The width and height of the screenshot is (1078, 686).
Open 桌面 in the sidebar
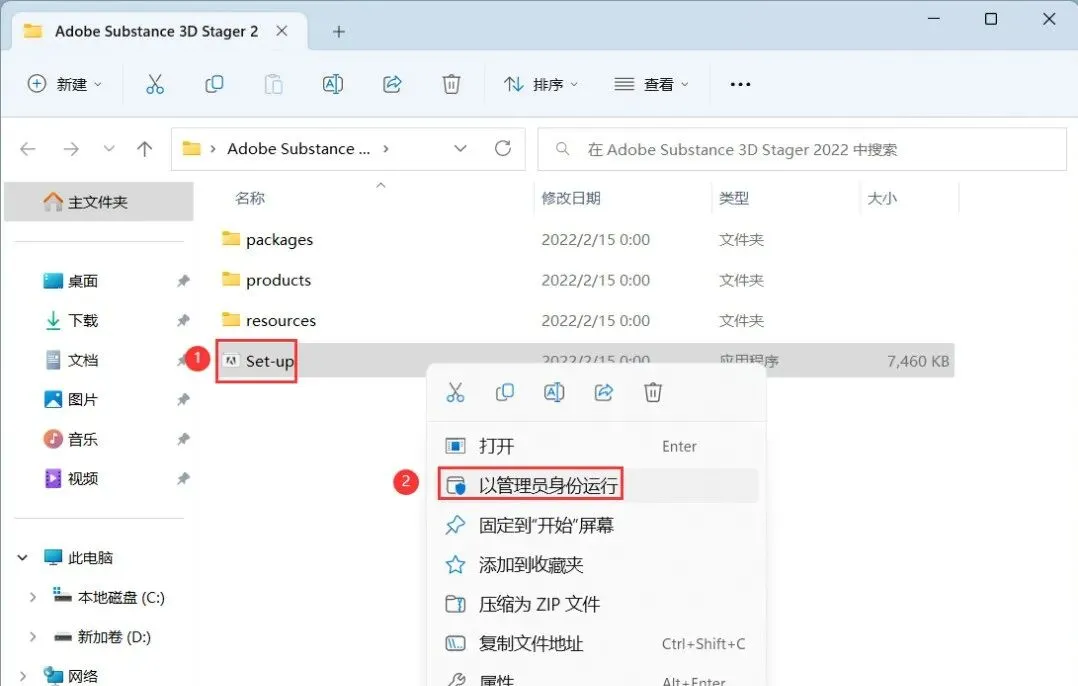coord(82,281)
